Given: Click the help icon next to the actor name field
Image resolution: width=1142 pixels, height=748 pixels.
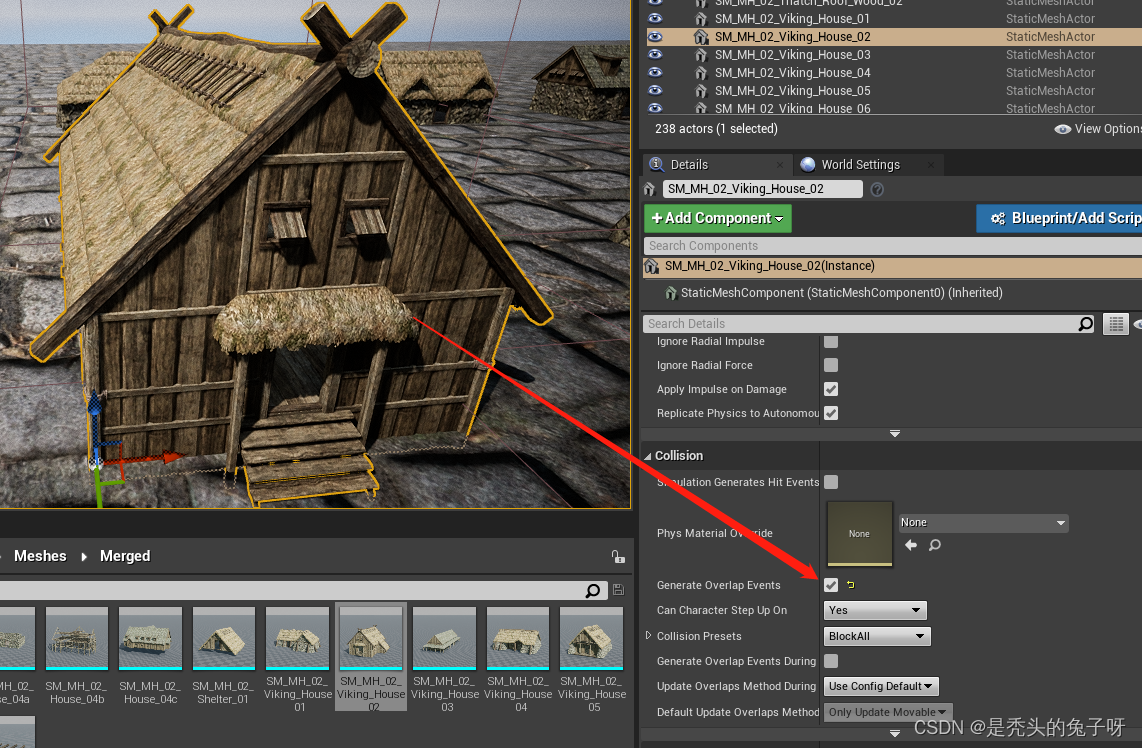Looking at the screenshot, I should tap(876, 189).
